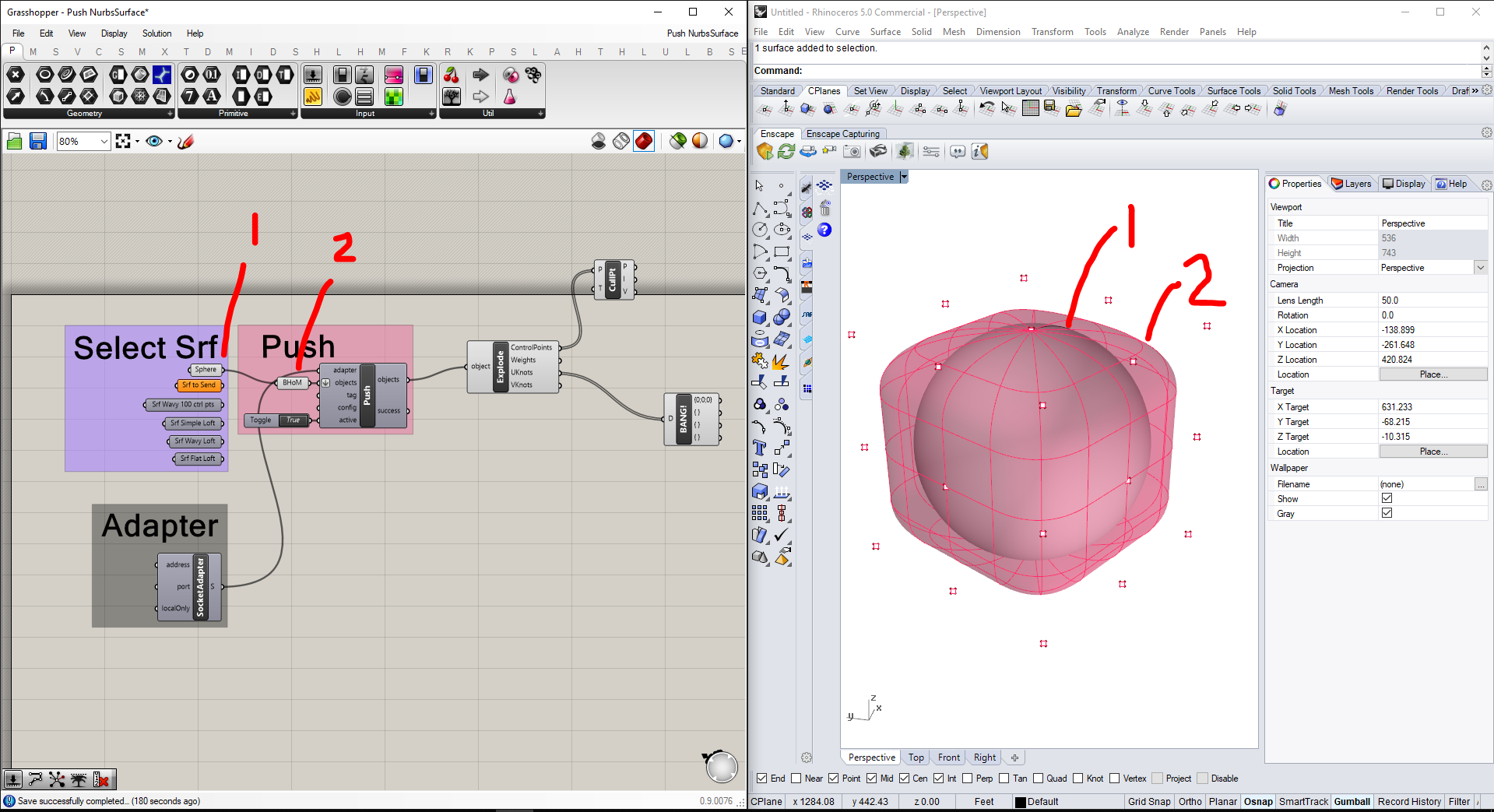Screen dimensions: 1494x812
Task: Select the Rhino pointer selection tool
Action: pos(760,185)
